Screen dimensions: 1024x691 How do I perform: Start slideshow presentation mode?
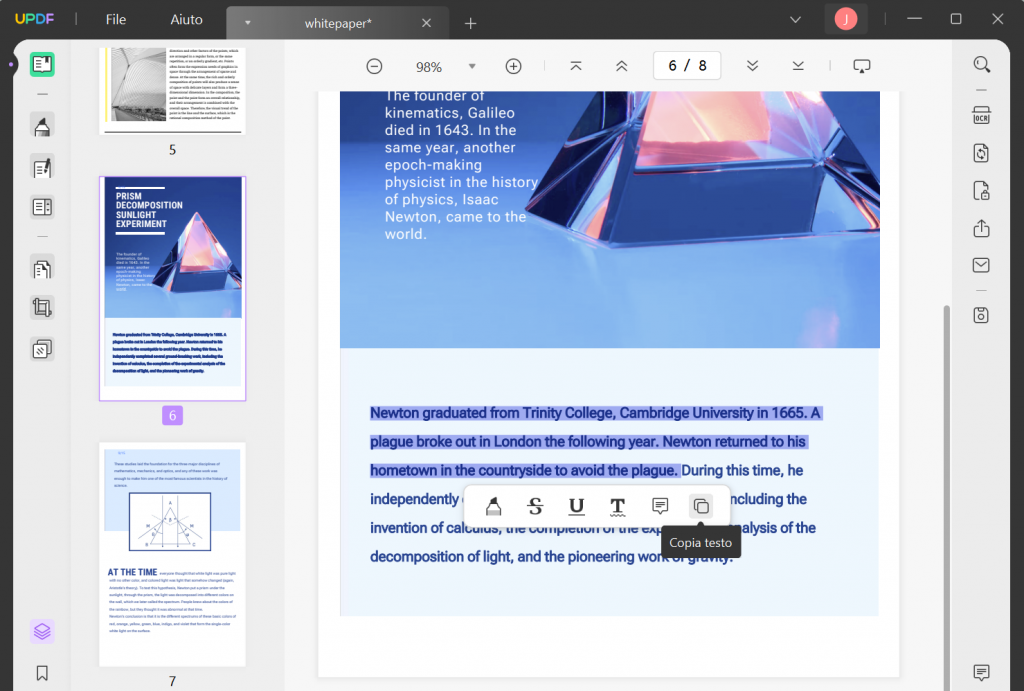point(861,66)
